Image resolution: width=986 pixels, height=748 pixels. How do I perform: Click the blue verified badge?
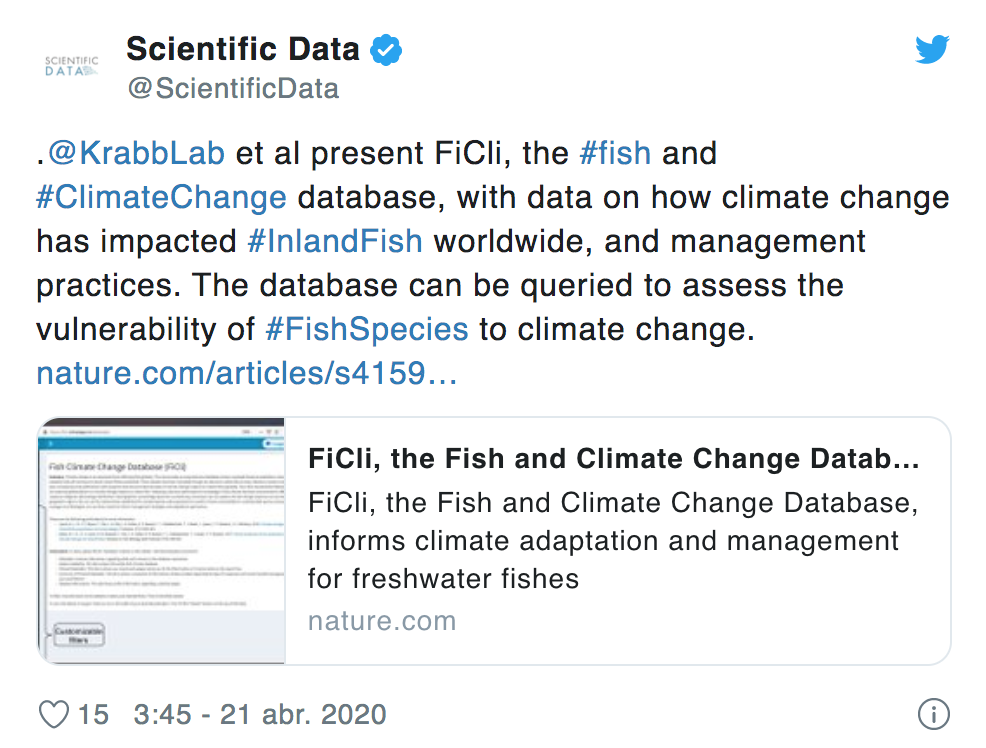[x=387, y=49]
